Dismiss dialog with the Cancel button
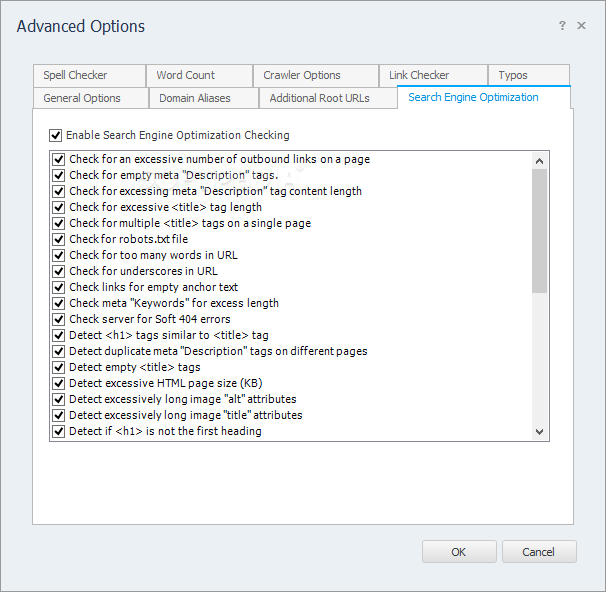Screen dimensions: 606x592 point(539,552)
